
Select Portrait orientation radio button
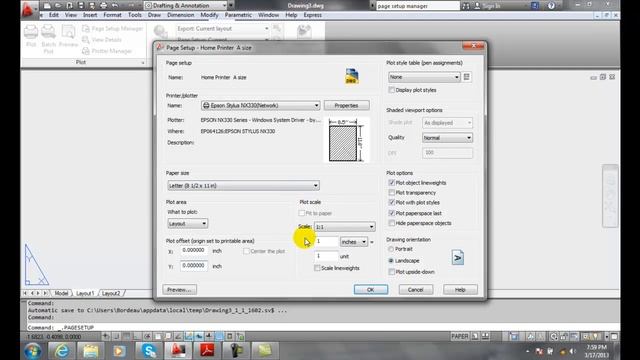tap(391, 249)
